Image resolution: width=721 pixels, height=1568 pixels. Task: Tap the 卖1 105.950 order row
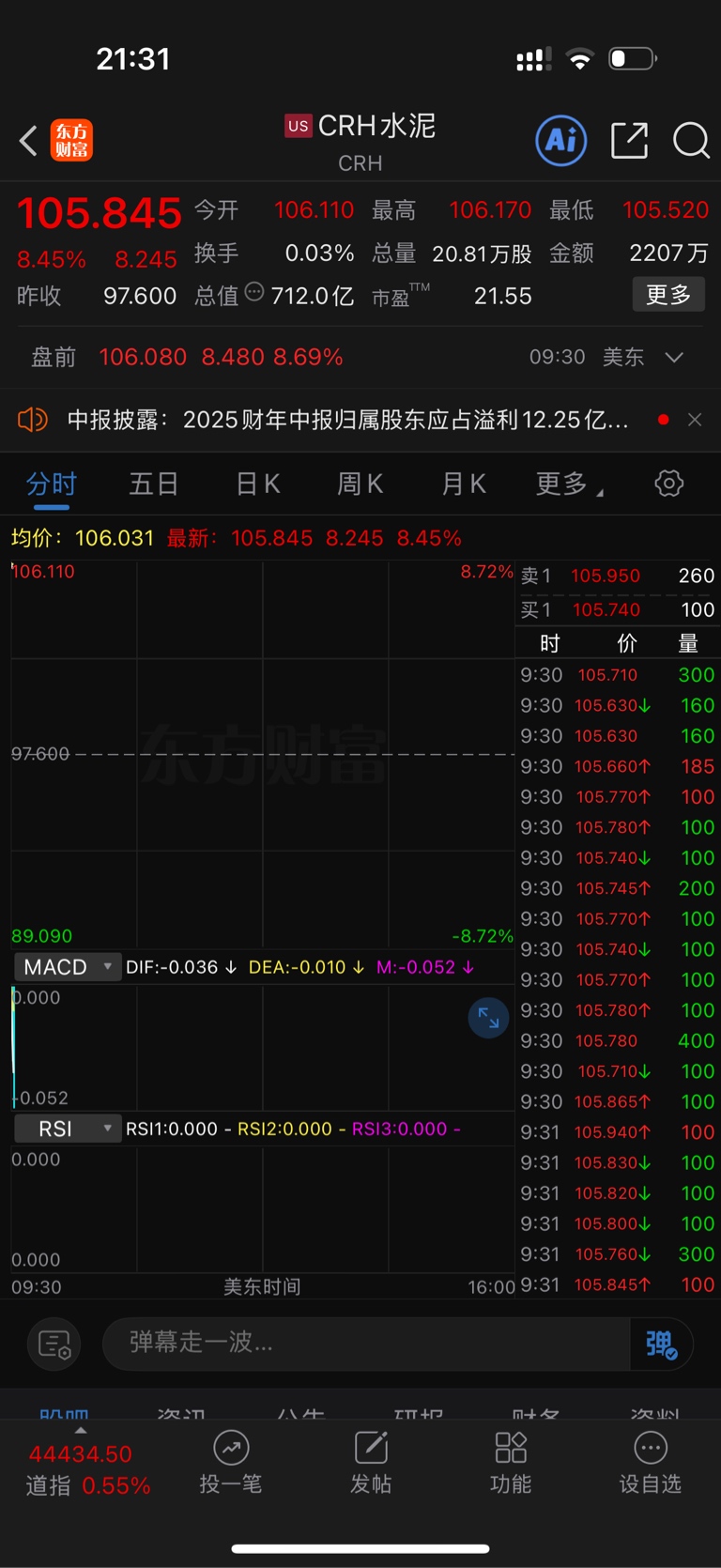(x=618, y=576)
